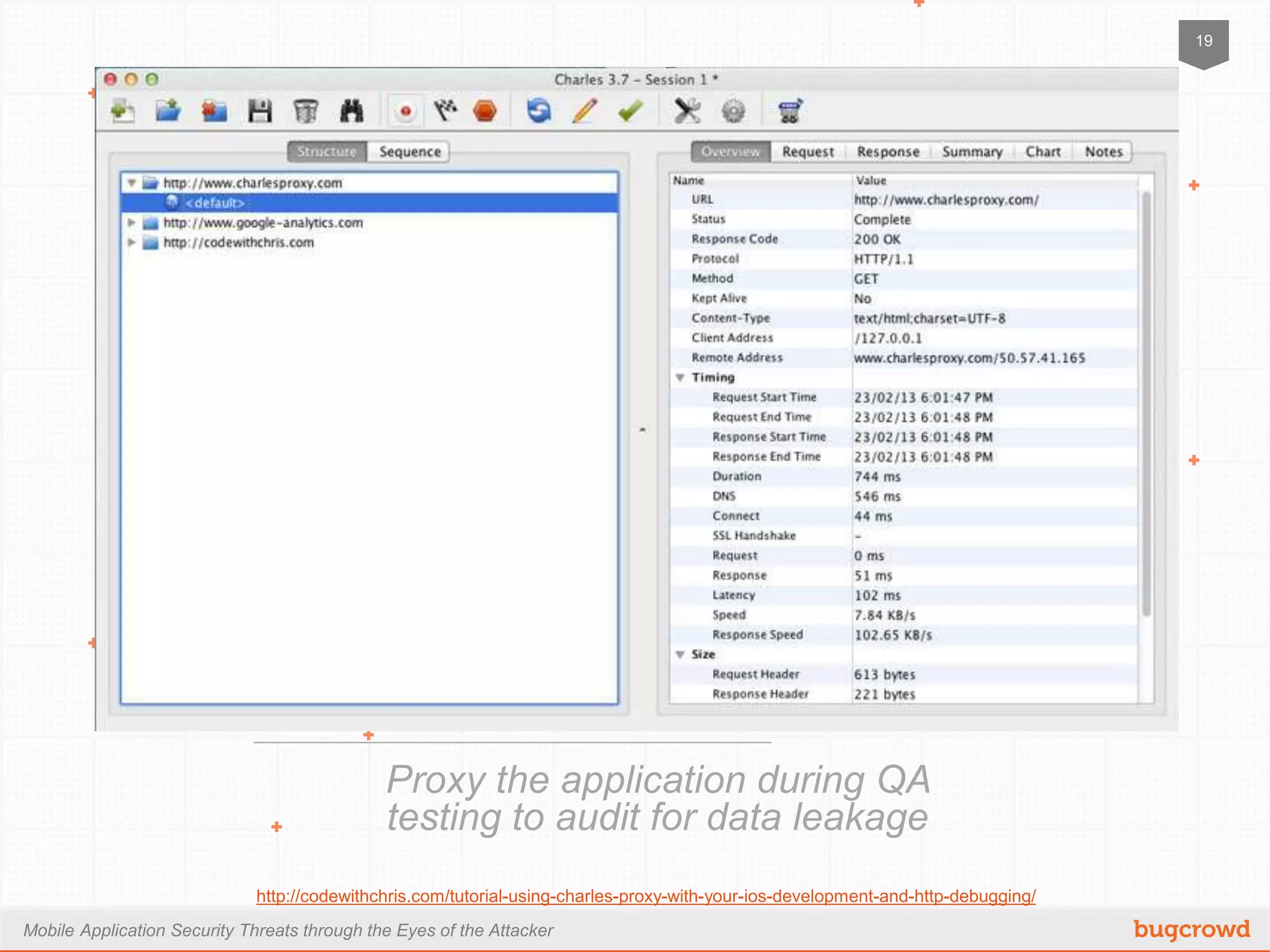Toggle the Breakpoints red hexagon icon
The image size is (1270, 952).
click(485, 112)
